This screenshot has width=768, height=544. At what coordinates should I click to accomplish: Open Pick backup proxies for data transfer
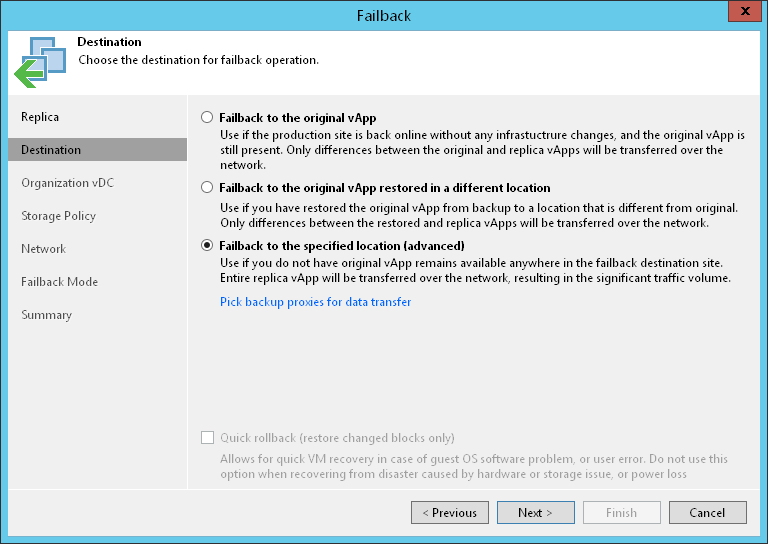[x=315, y=302]
